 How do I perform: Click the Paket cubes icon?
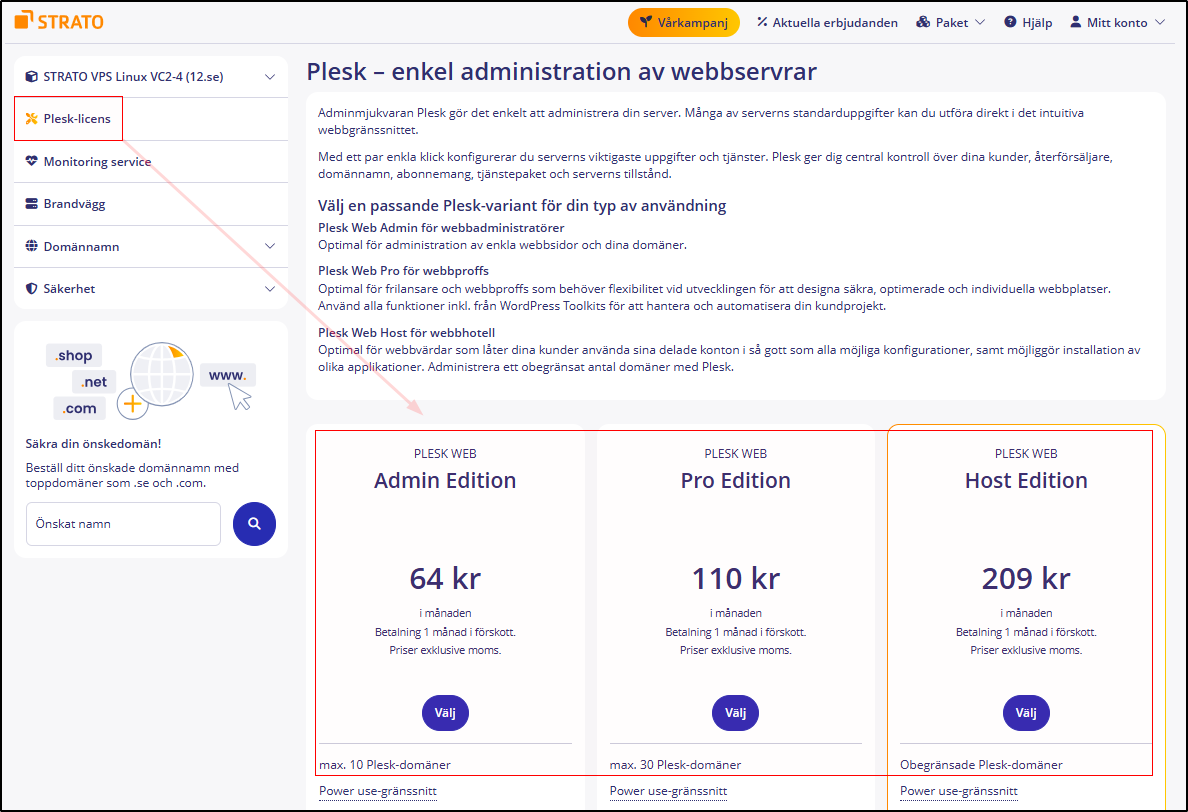tap(923, 22)
